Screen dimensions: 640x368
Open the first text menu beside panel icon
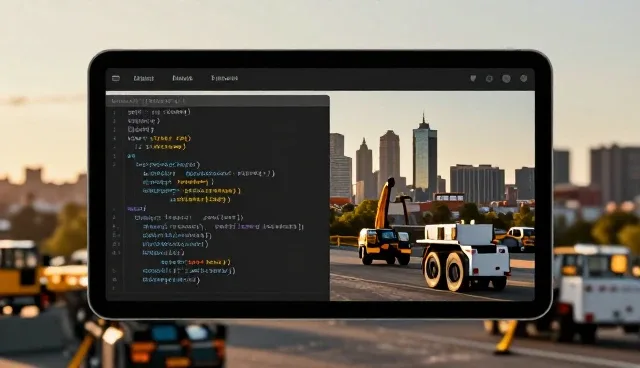(144, 78)
